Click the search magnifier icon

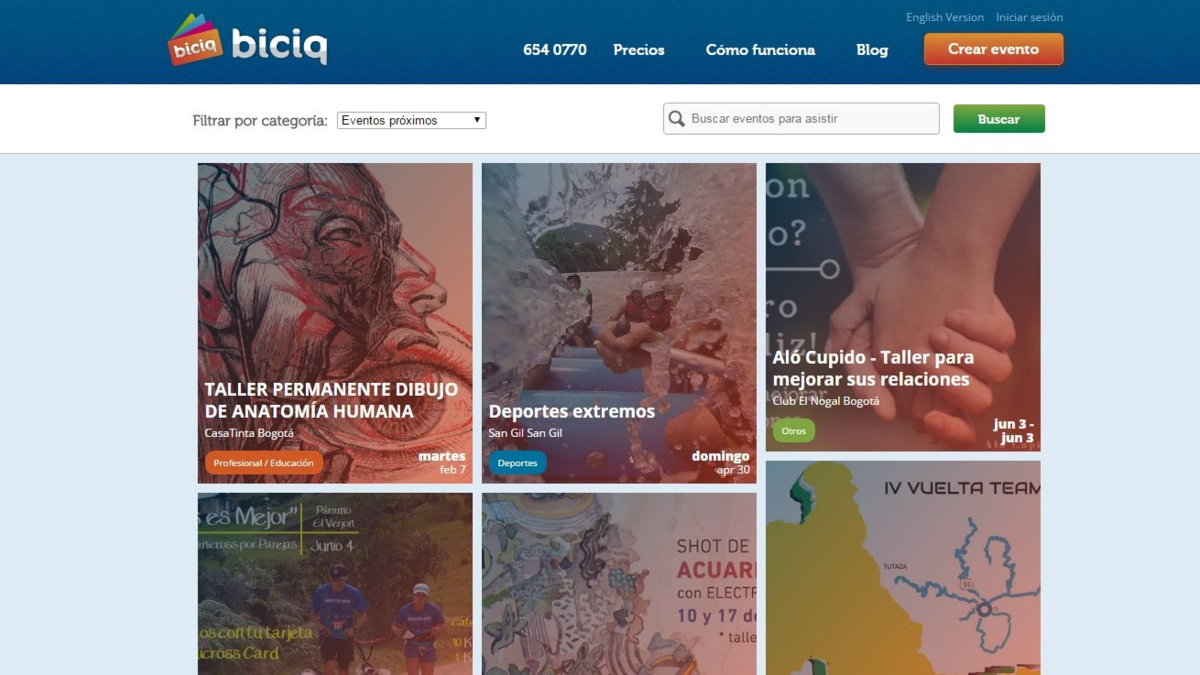(677, 119)
